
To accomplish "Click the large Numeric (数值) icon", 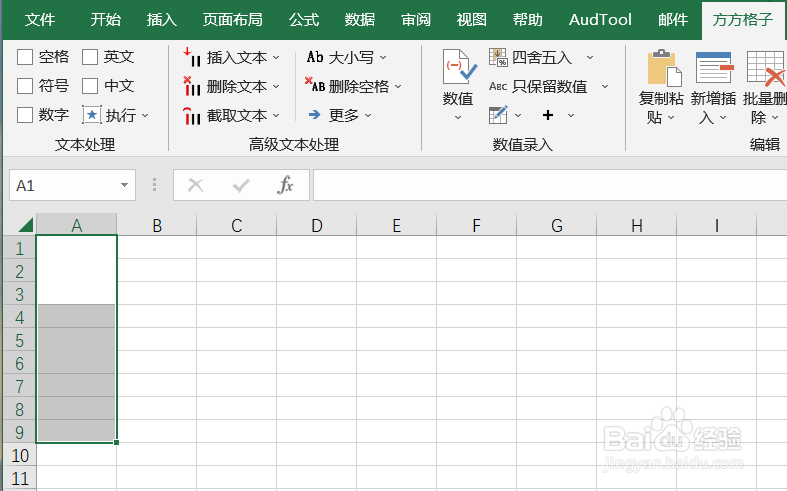I will [458, 67].
